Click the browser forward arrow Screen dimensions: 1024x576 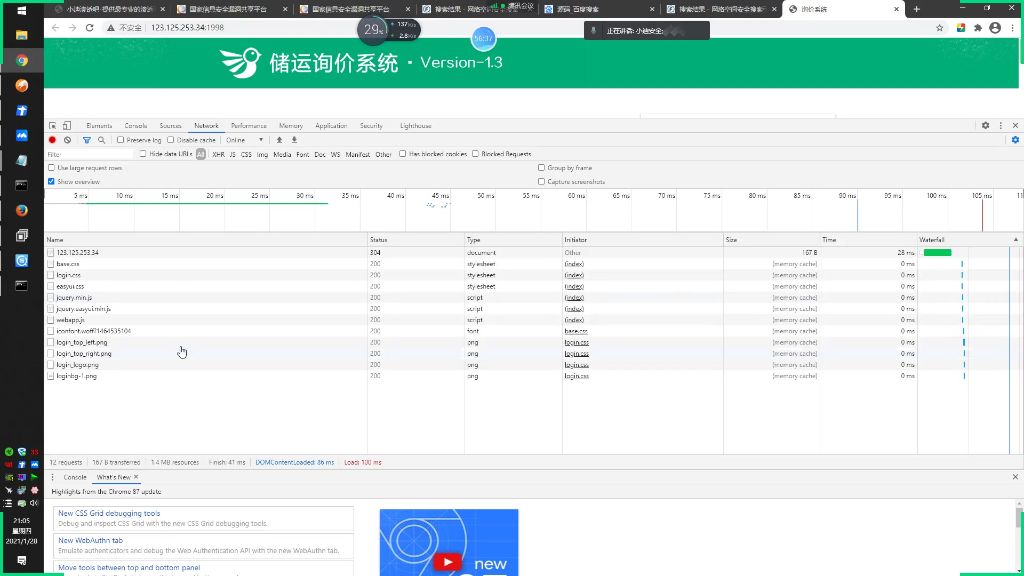point(72,27)
